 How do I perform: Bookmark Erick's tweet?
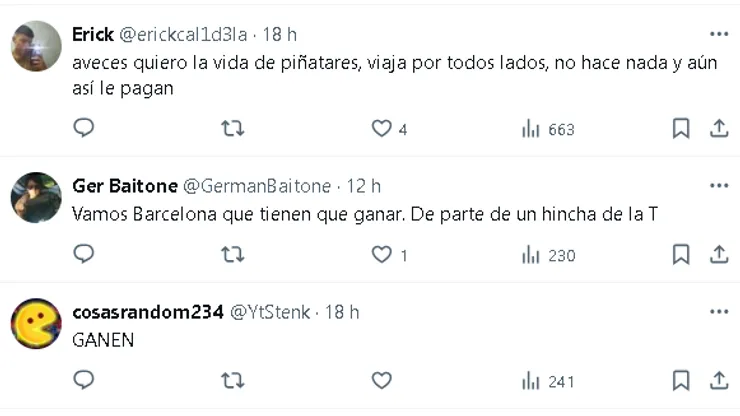point(681,129)
